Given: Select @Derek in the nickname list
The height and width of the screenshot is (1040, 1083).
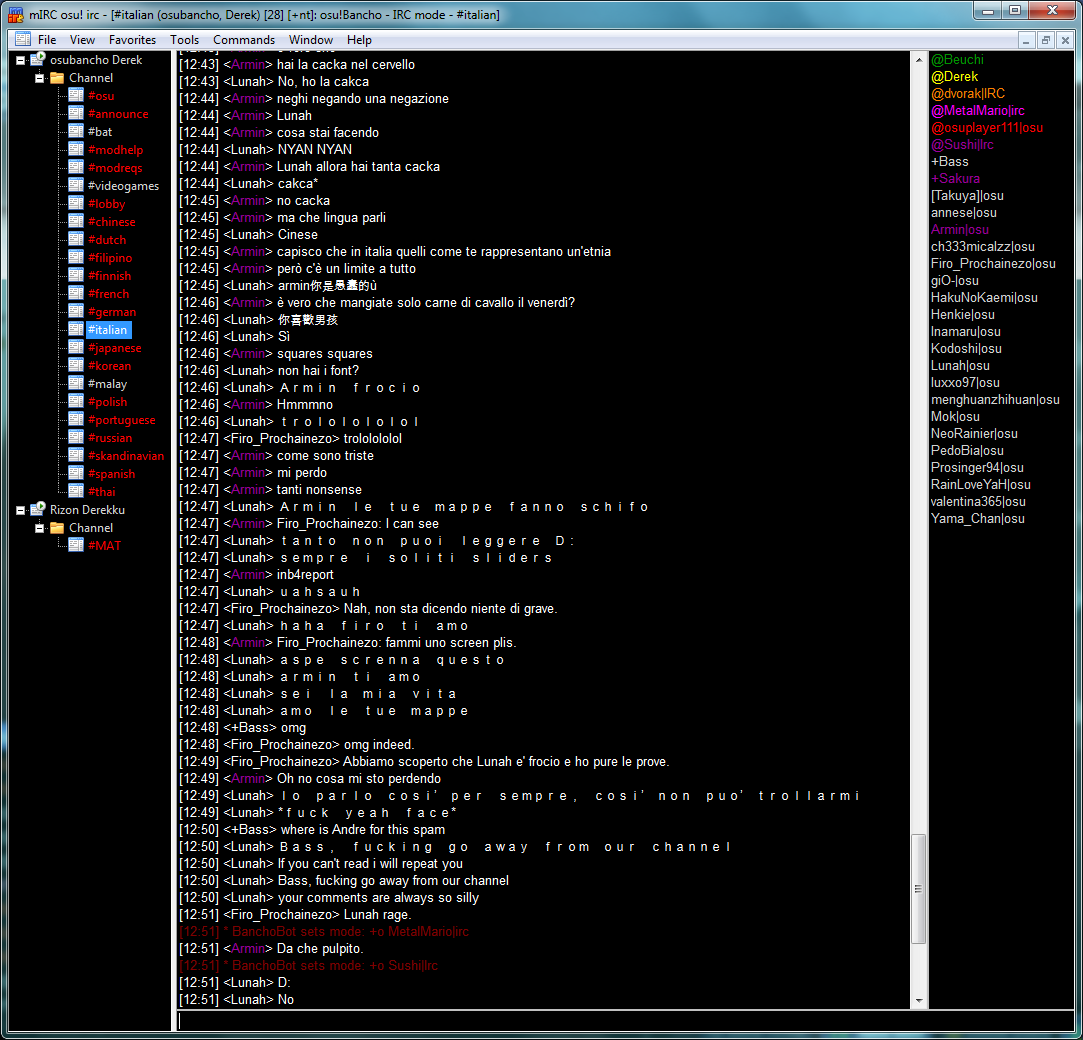Looking at the screenshot, I should (x=954, y=77).
